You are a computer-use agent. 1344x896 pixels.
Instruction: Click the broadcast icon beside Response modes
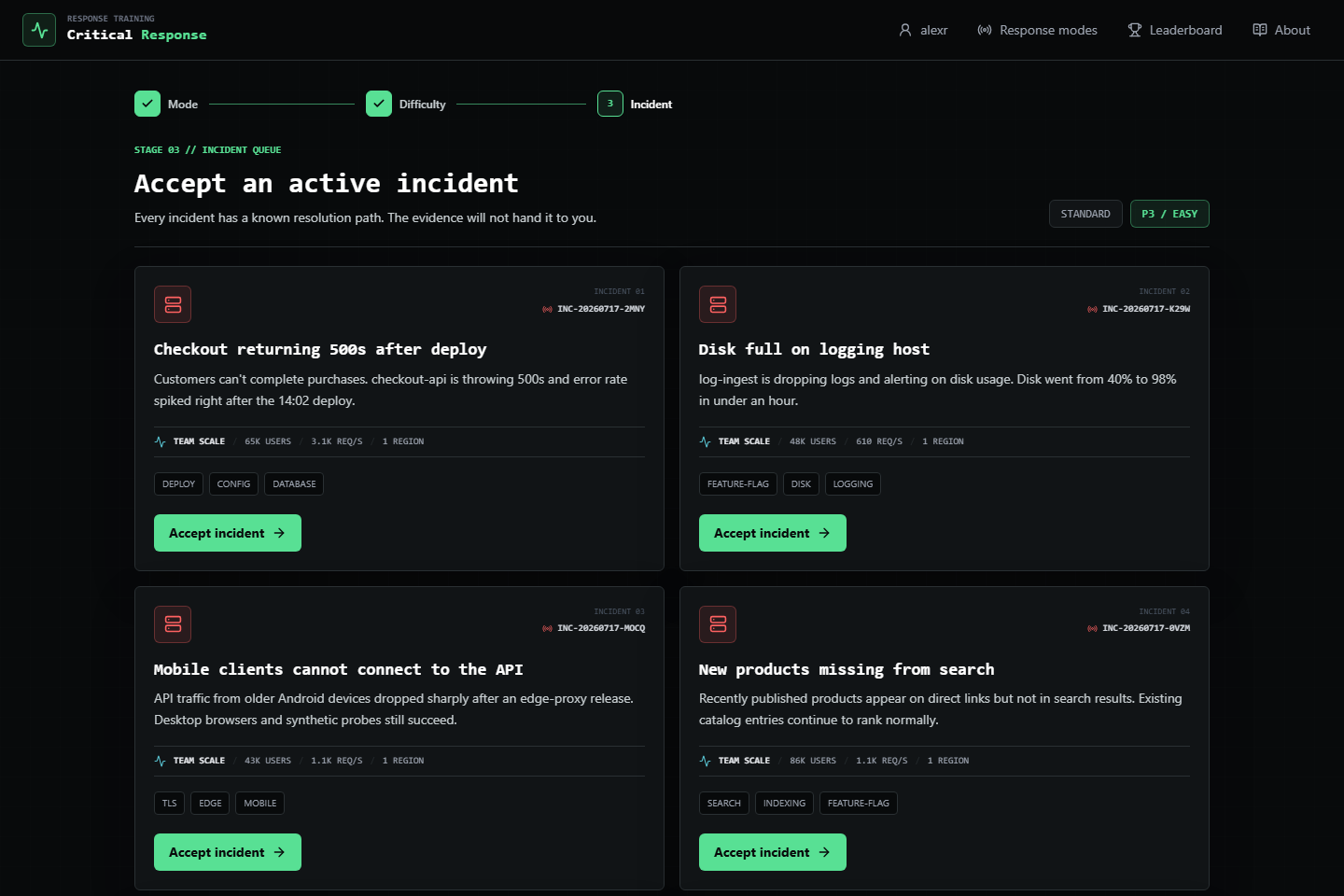985,30
